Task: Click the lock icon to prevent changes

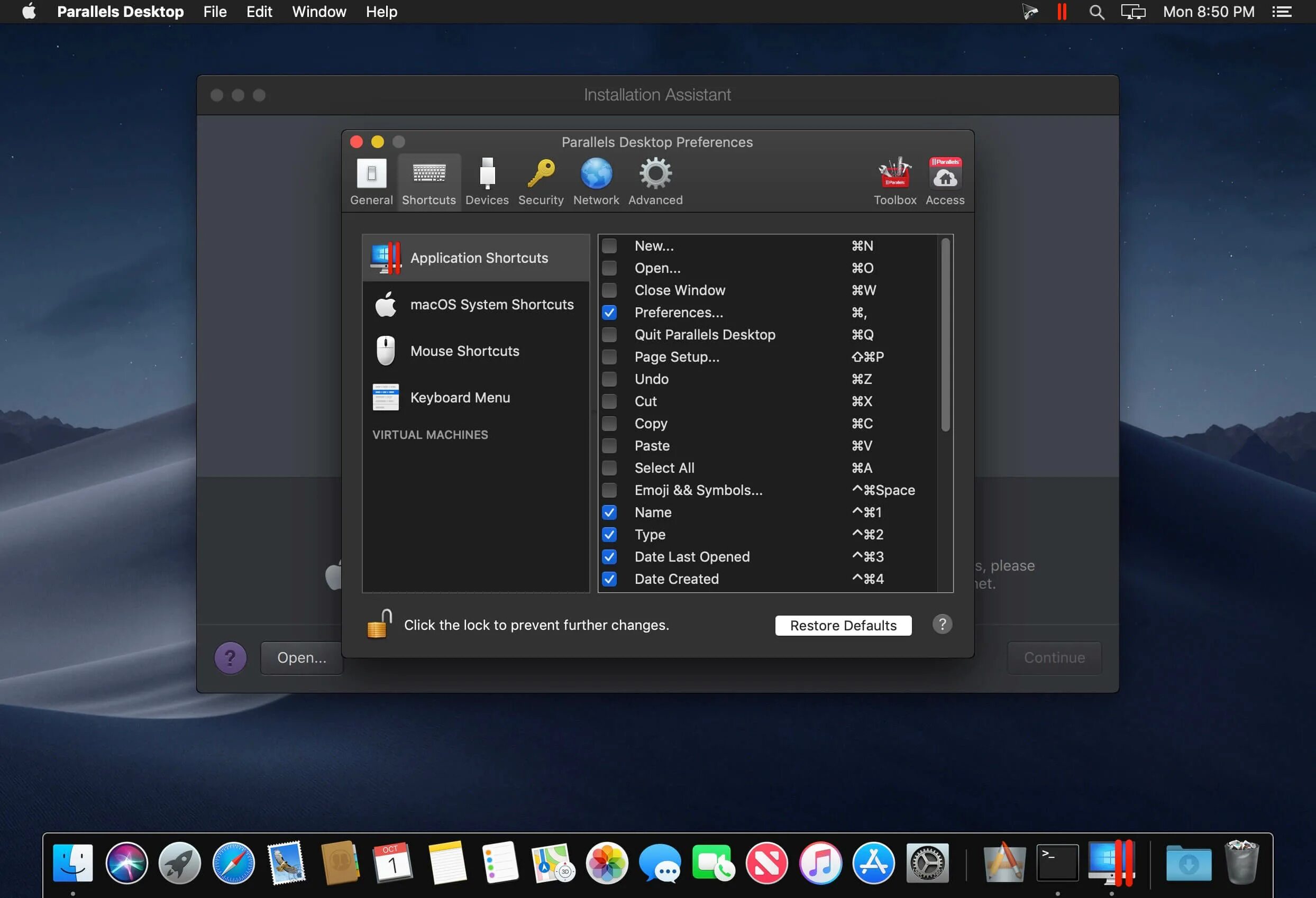Action: [x=379, y=624]
